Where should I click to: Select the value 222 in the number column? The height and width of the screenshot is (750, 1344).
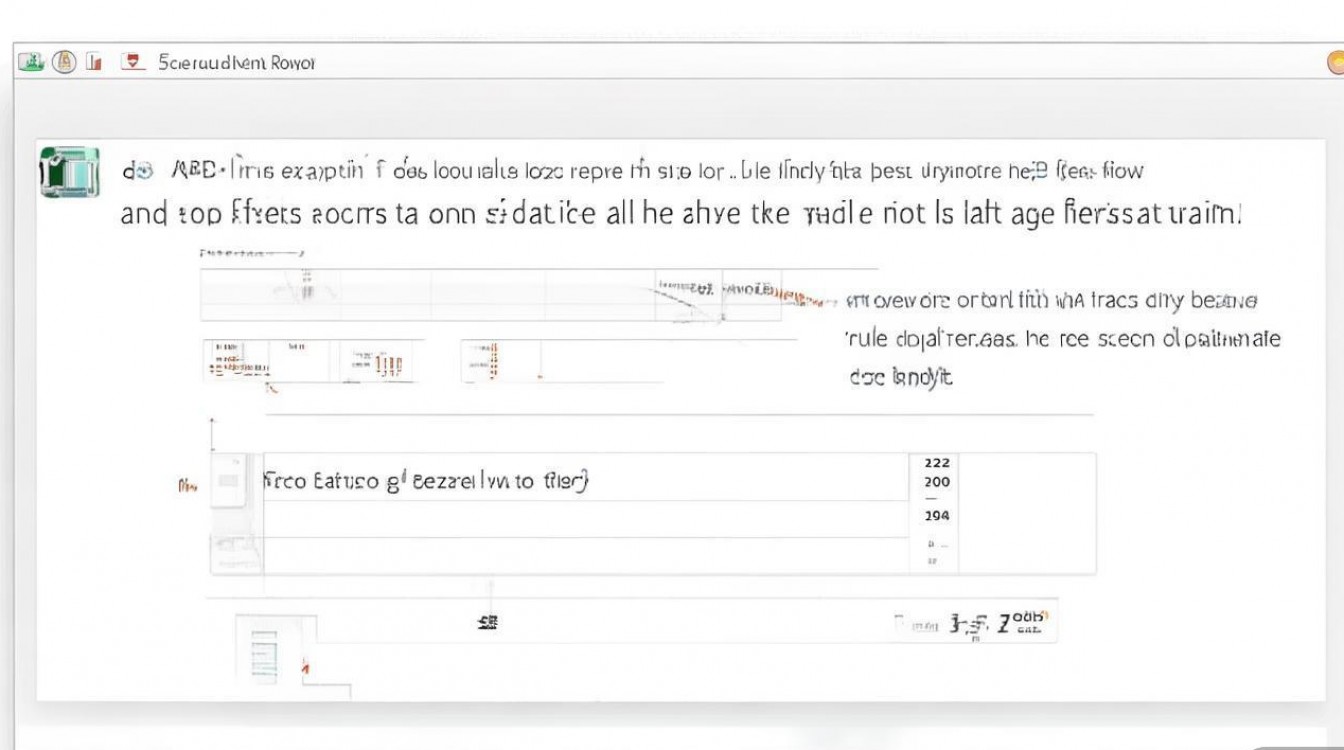point(938,463)
